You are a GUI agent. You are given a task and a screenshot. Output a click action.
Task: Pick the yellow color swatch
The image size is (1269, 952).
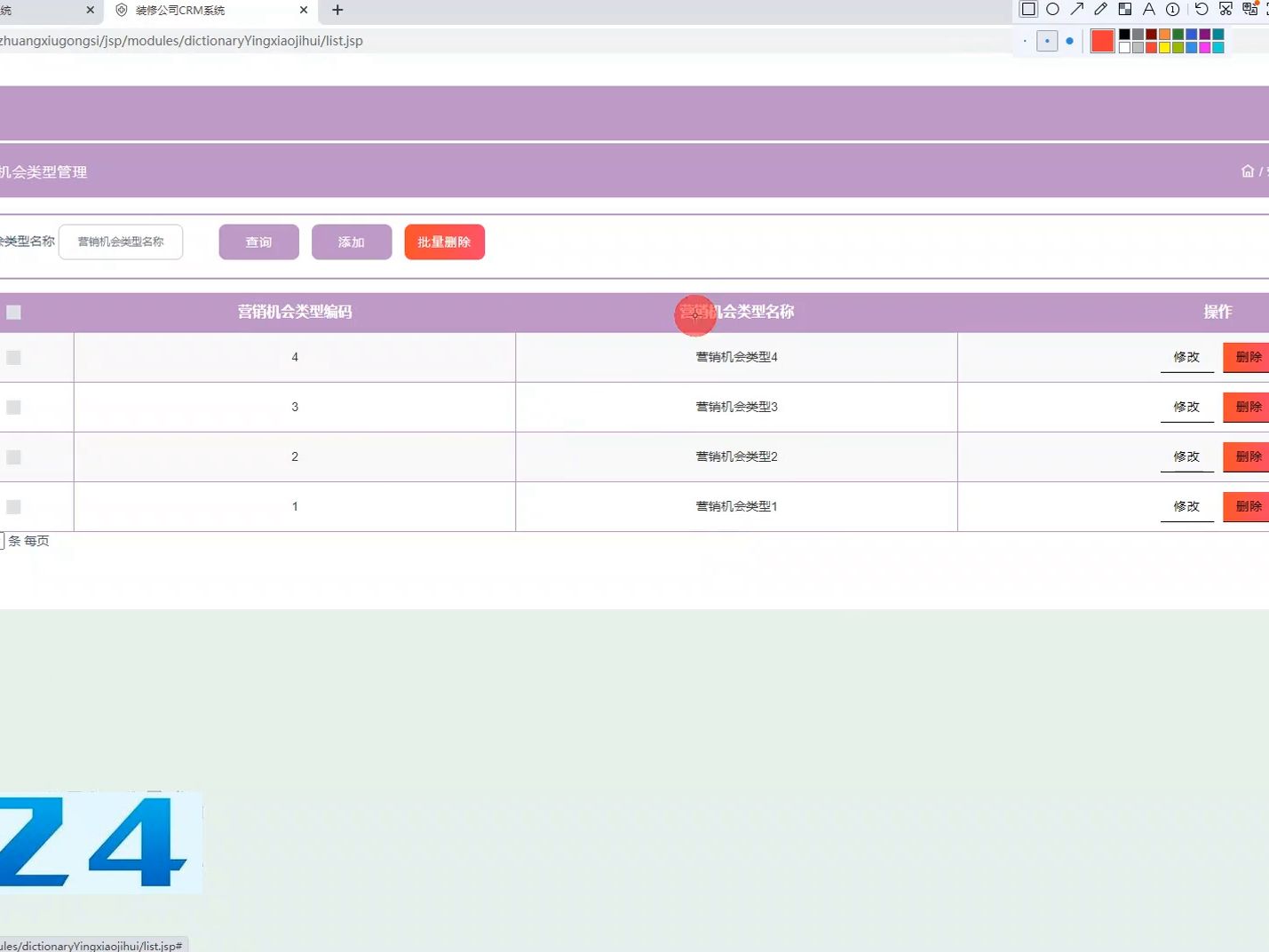pyautogui.click(x=1164, y=47)
